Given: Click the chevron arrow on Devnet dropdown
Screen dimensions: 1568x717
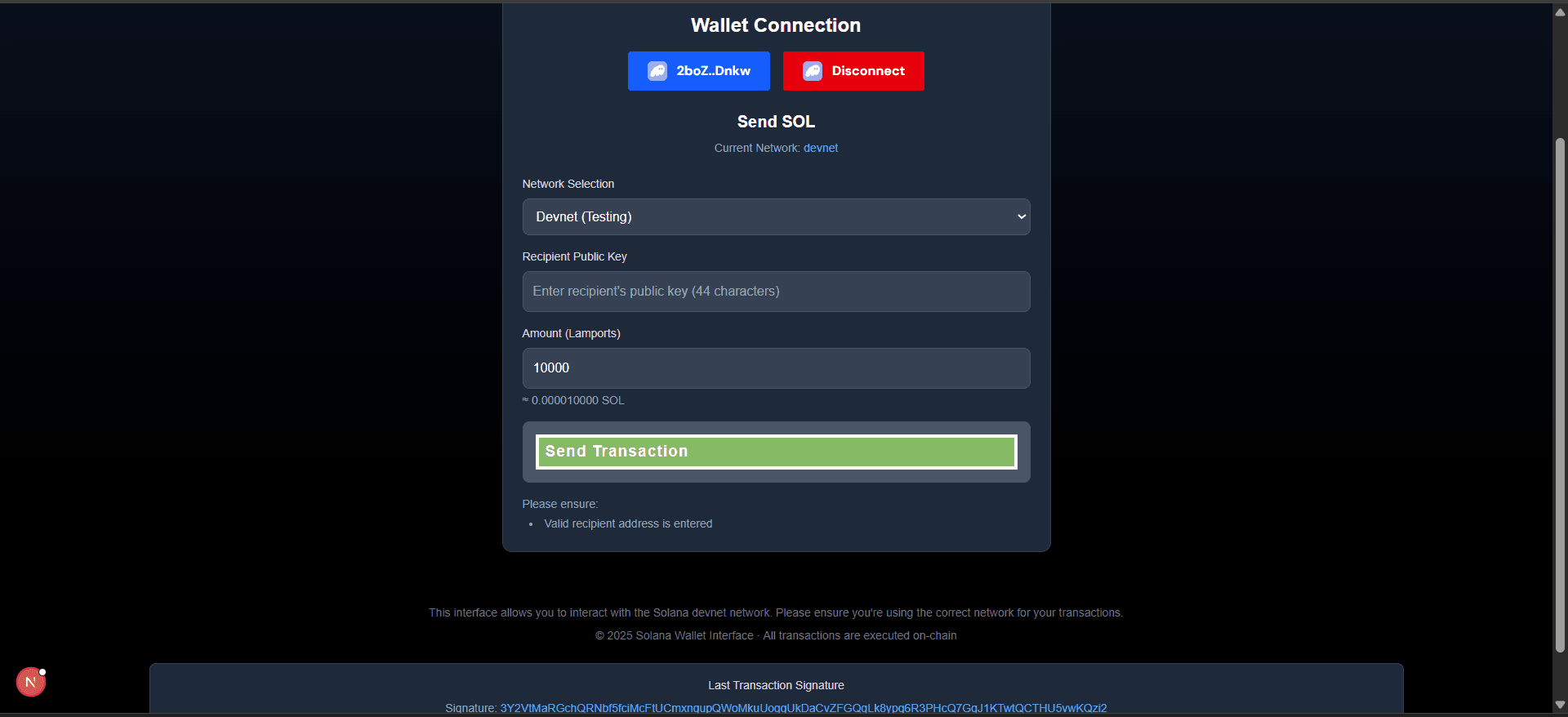Looking at the screenshot, I should click(x=1021, y=217).
